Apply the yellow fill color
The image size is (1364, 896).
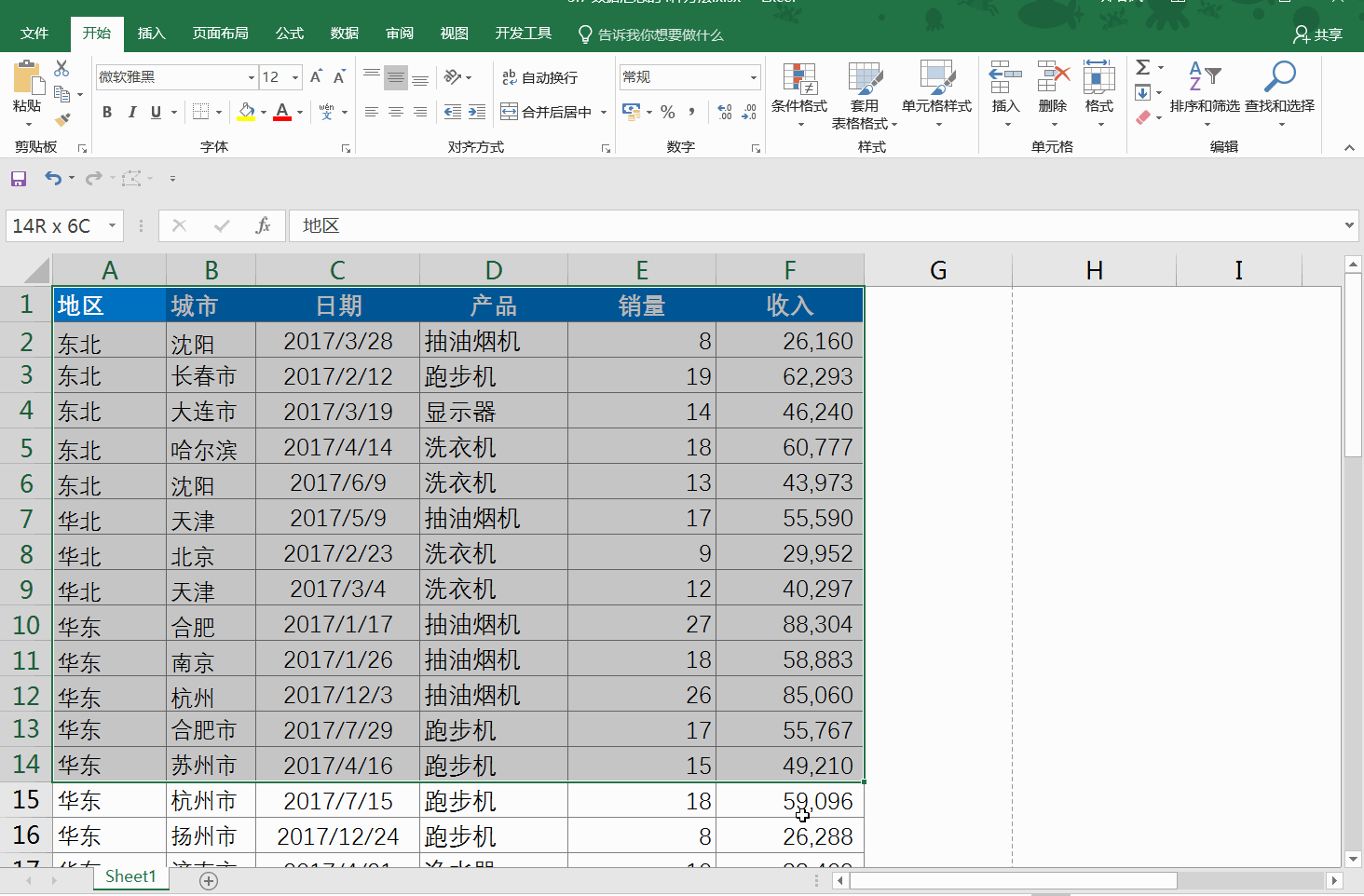point(246,112)
